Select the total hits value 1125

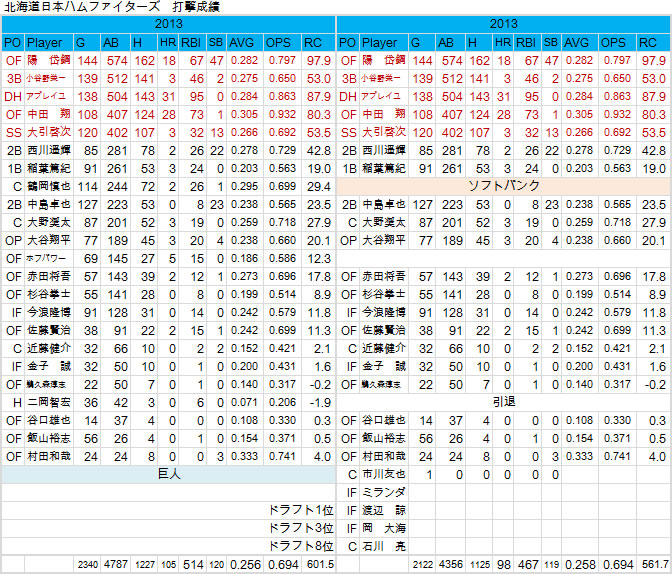click(479, 565)
